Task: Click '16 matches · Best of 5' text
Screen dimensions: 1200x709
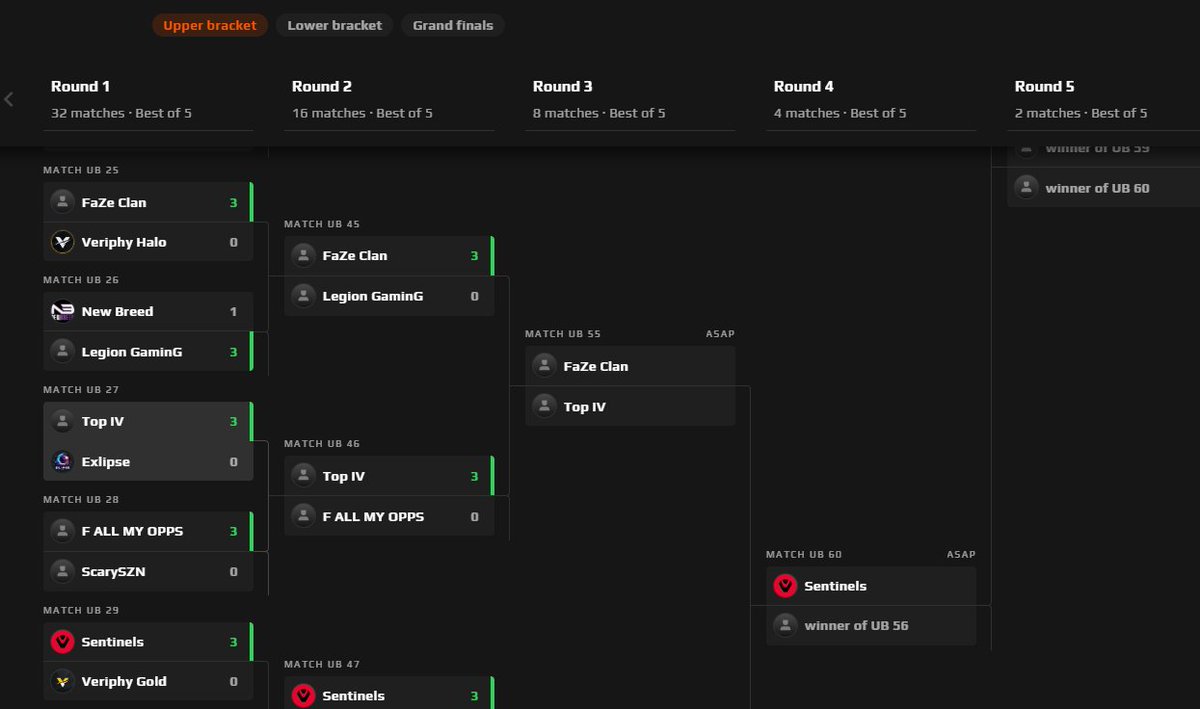Action: (x=362, y=113)
